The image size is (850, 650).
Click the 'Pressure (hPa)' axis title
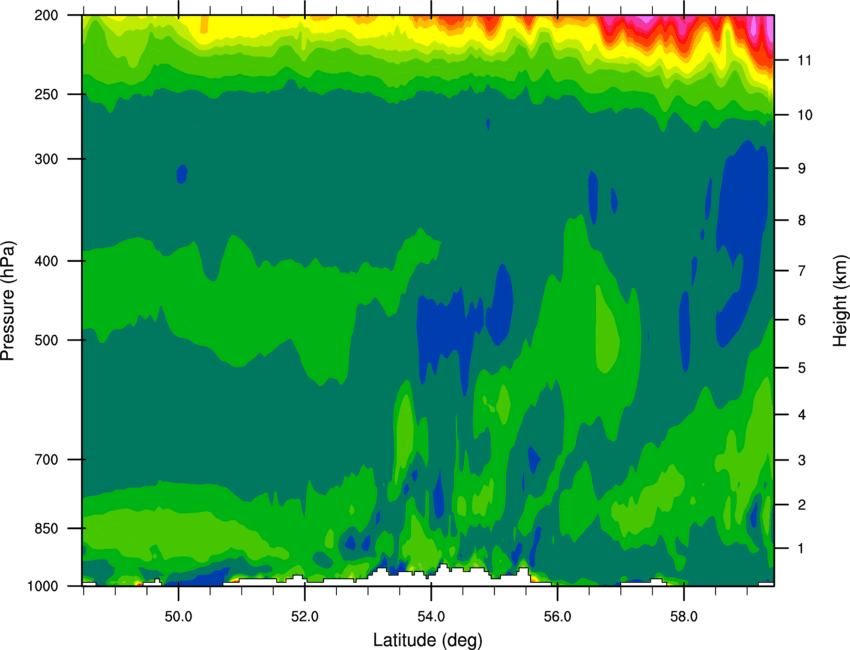pos(8,300)
